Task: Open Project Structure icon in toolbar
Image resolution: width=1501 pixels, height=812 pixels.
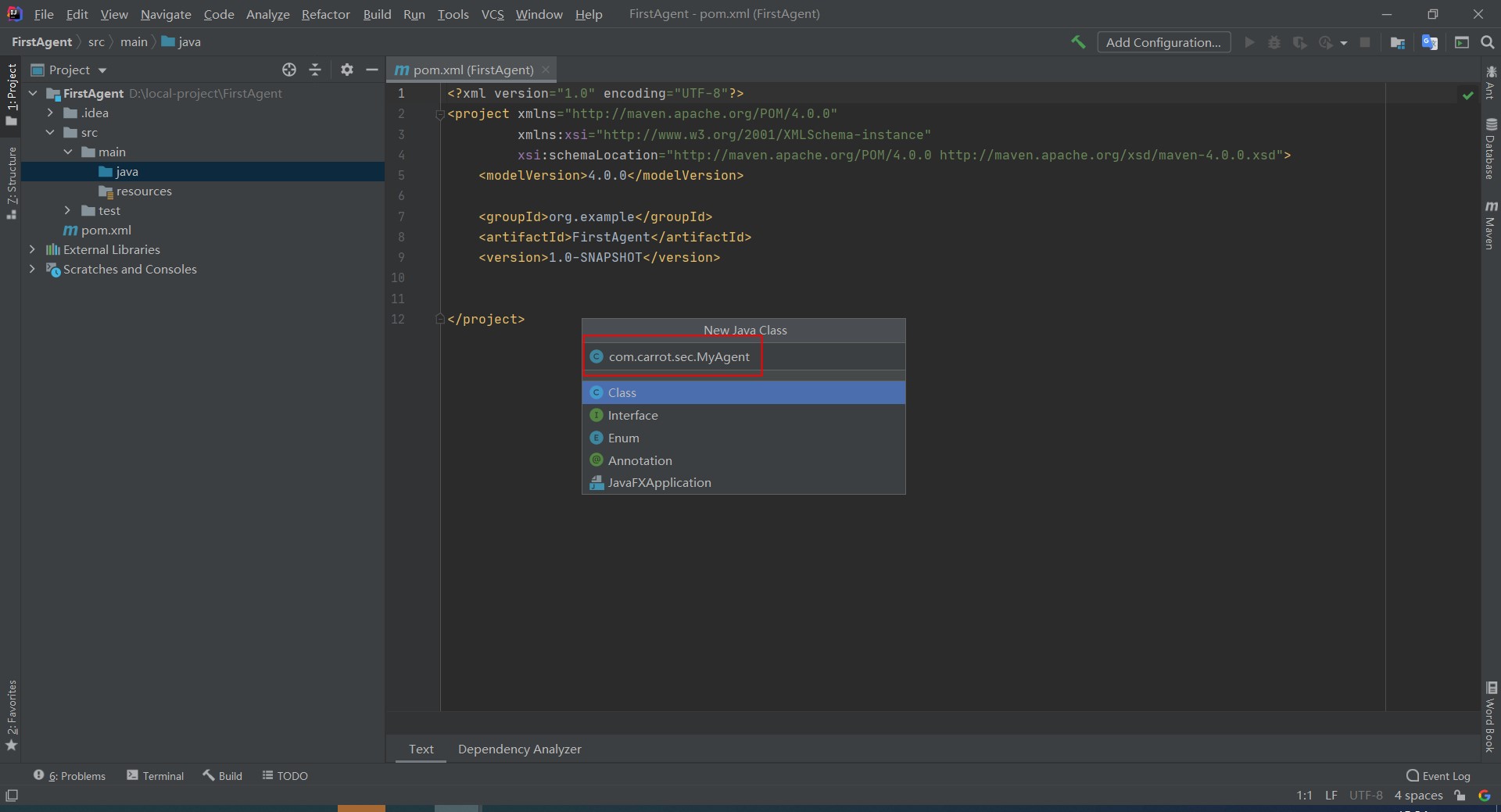Action: coord(1398,42)
